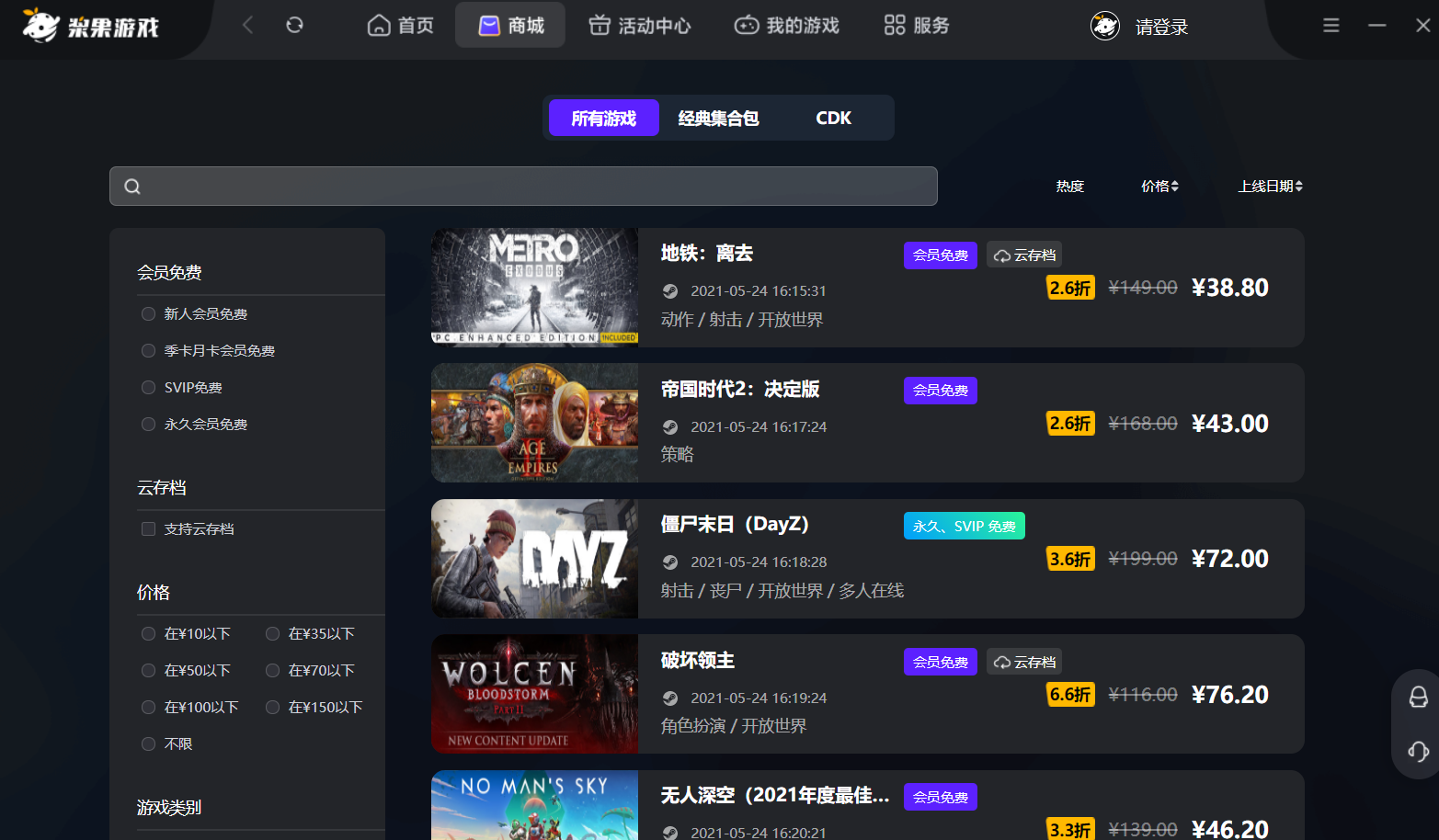
Task: Click Steam icon on 地铁：离去 row
Action: tap(670, 291)
